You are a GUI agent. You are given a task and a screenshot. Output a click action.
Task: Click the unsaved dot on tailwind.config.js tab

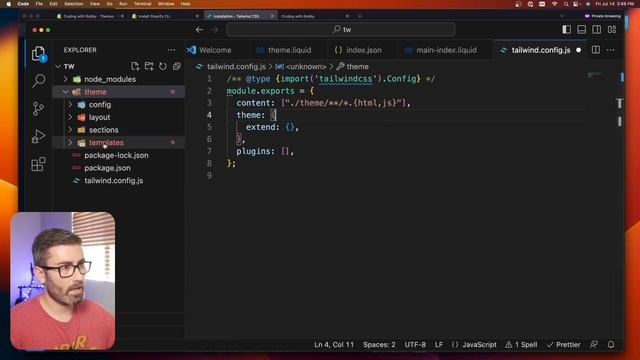(578, 50)
